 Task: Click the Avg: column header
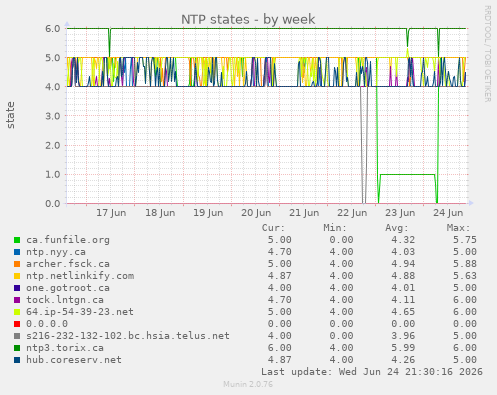(397, 228)
